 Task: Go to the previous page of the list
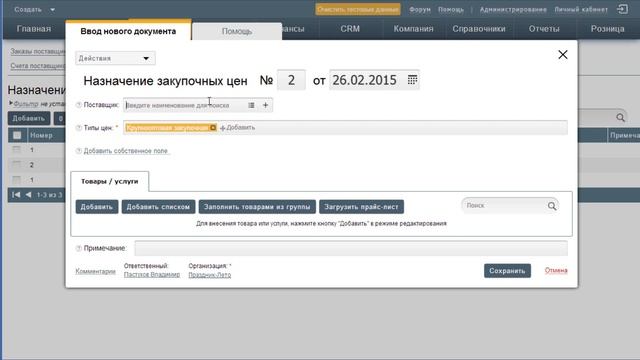28,195
